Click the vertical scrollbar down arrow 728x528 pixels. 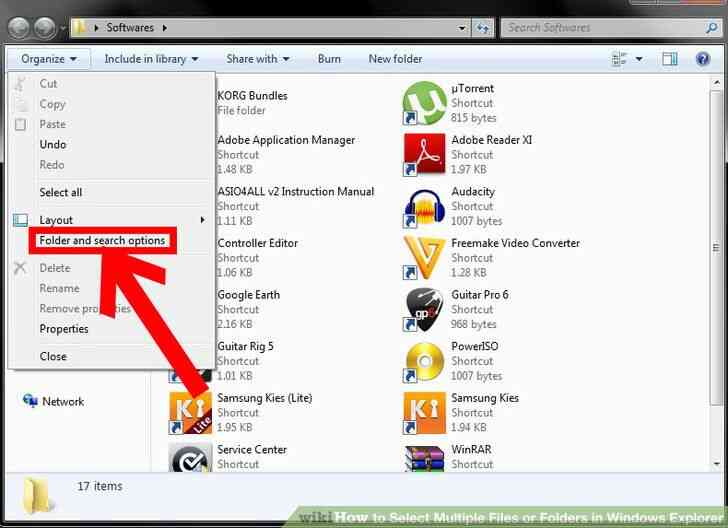[717, 464]
